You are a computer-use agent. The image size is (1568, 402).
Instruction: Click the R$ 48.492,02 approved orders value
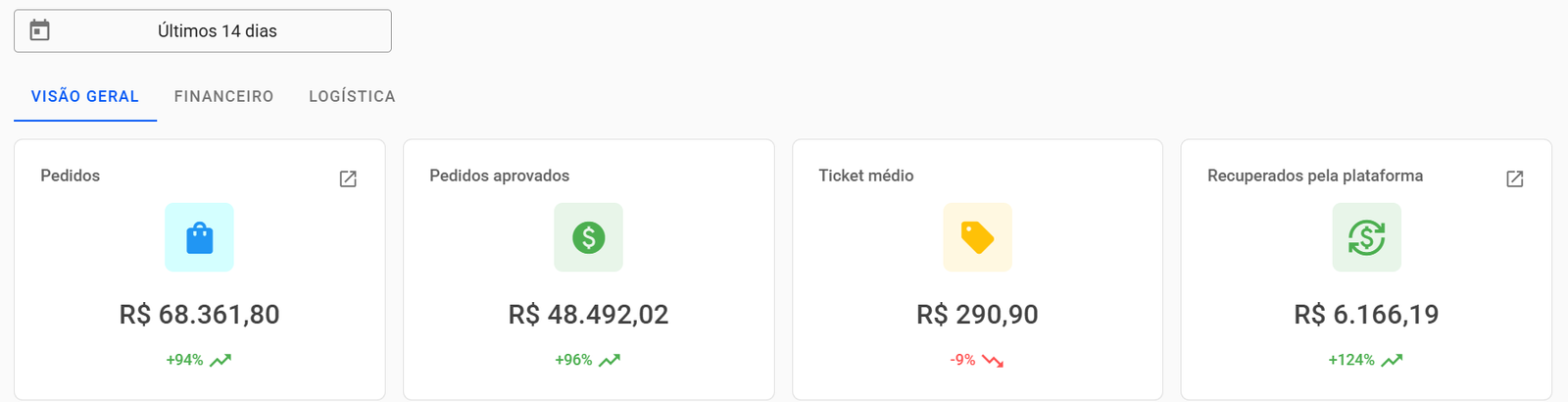588,315
